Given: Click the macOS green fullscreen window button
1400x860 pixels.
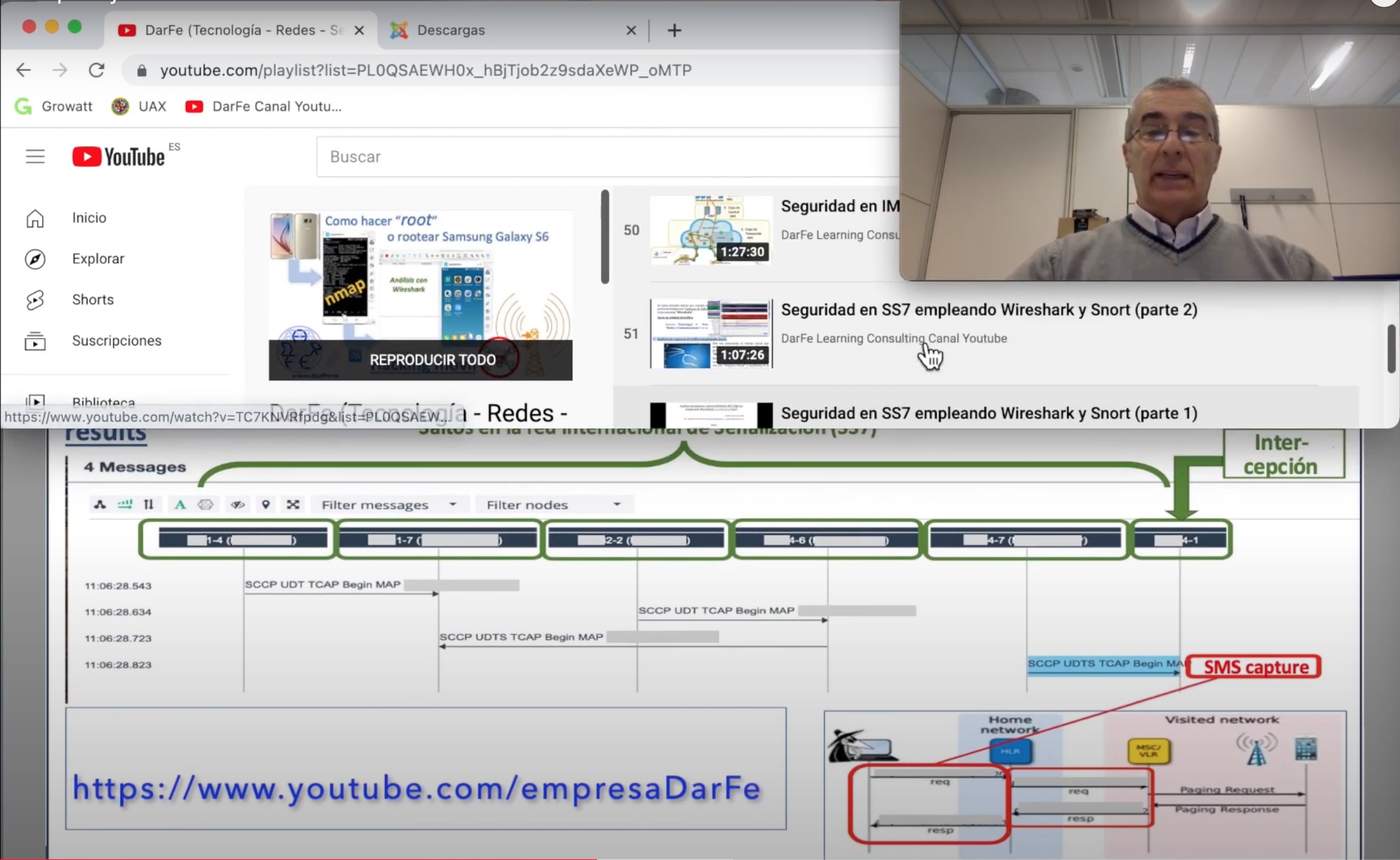Looking at the screenshot, I should point(74,27).
